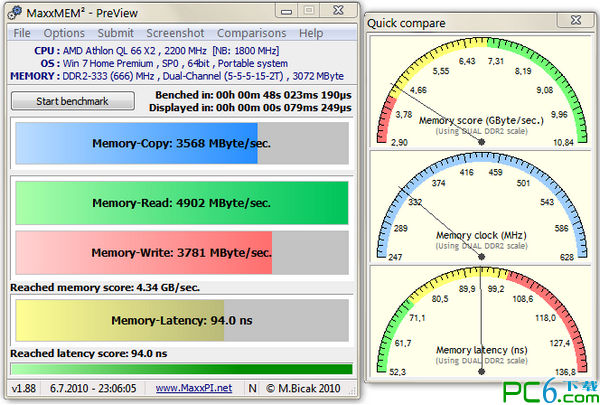Open the Help menu
This screenshot has height=405, width=600.
311,33
